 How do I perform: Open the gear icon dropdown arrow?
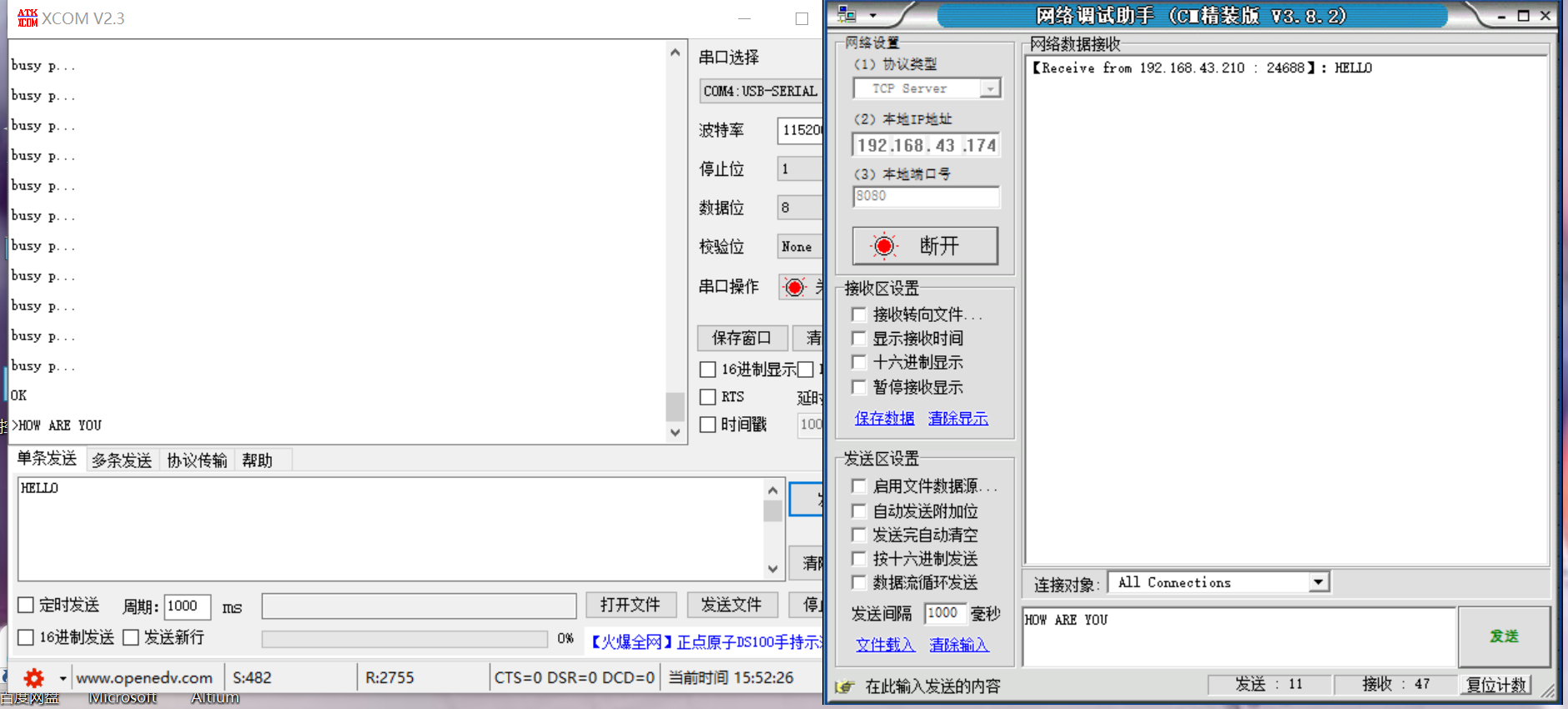pos(63,678)
